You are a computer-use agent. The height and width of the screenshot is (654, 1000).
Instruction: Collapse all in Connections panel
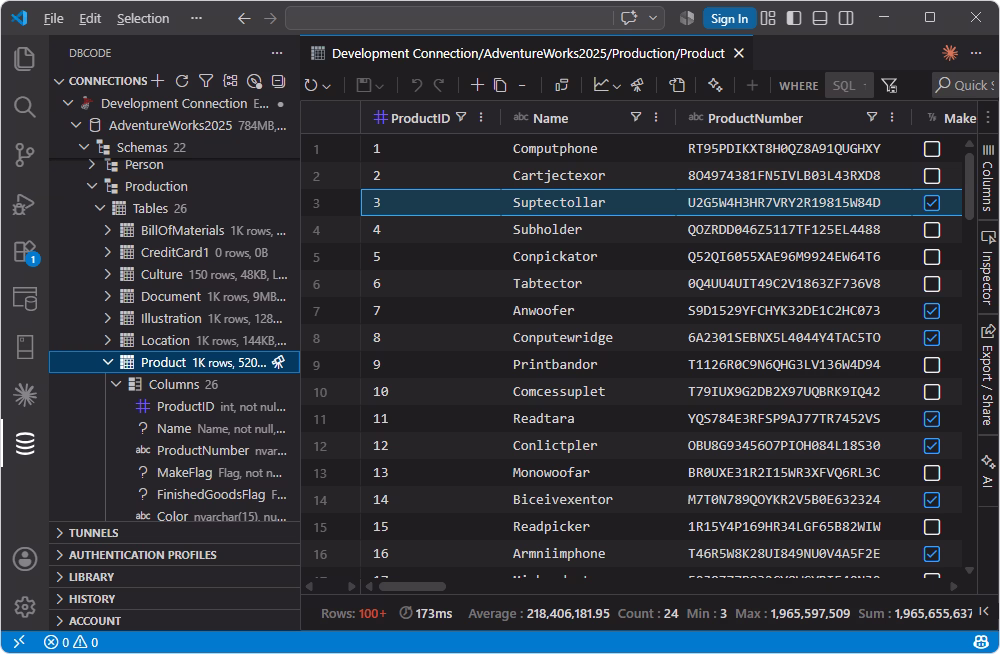click(279, 81)
